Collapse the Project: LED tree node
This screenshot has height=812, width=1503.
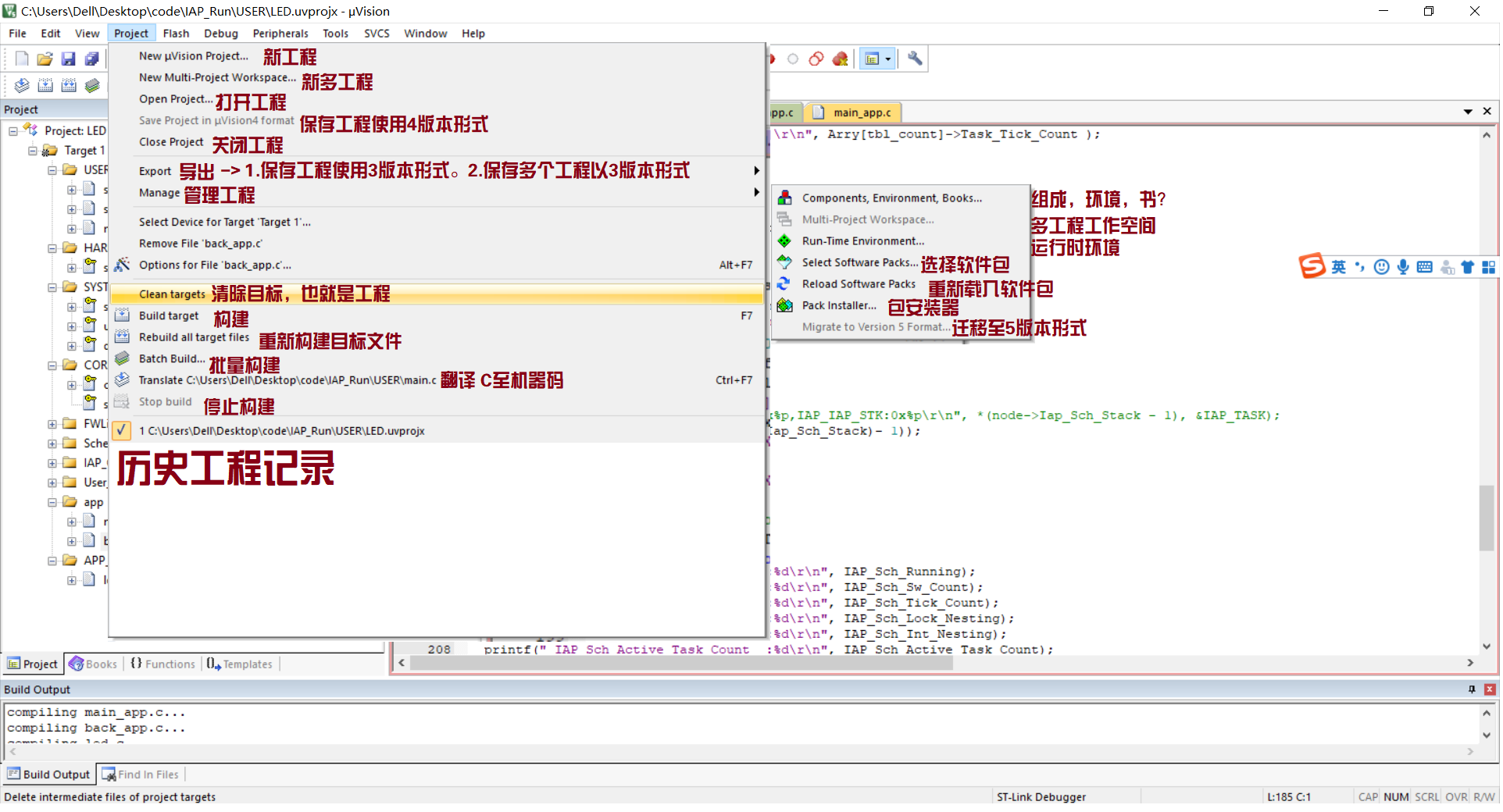click(12, 130)
